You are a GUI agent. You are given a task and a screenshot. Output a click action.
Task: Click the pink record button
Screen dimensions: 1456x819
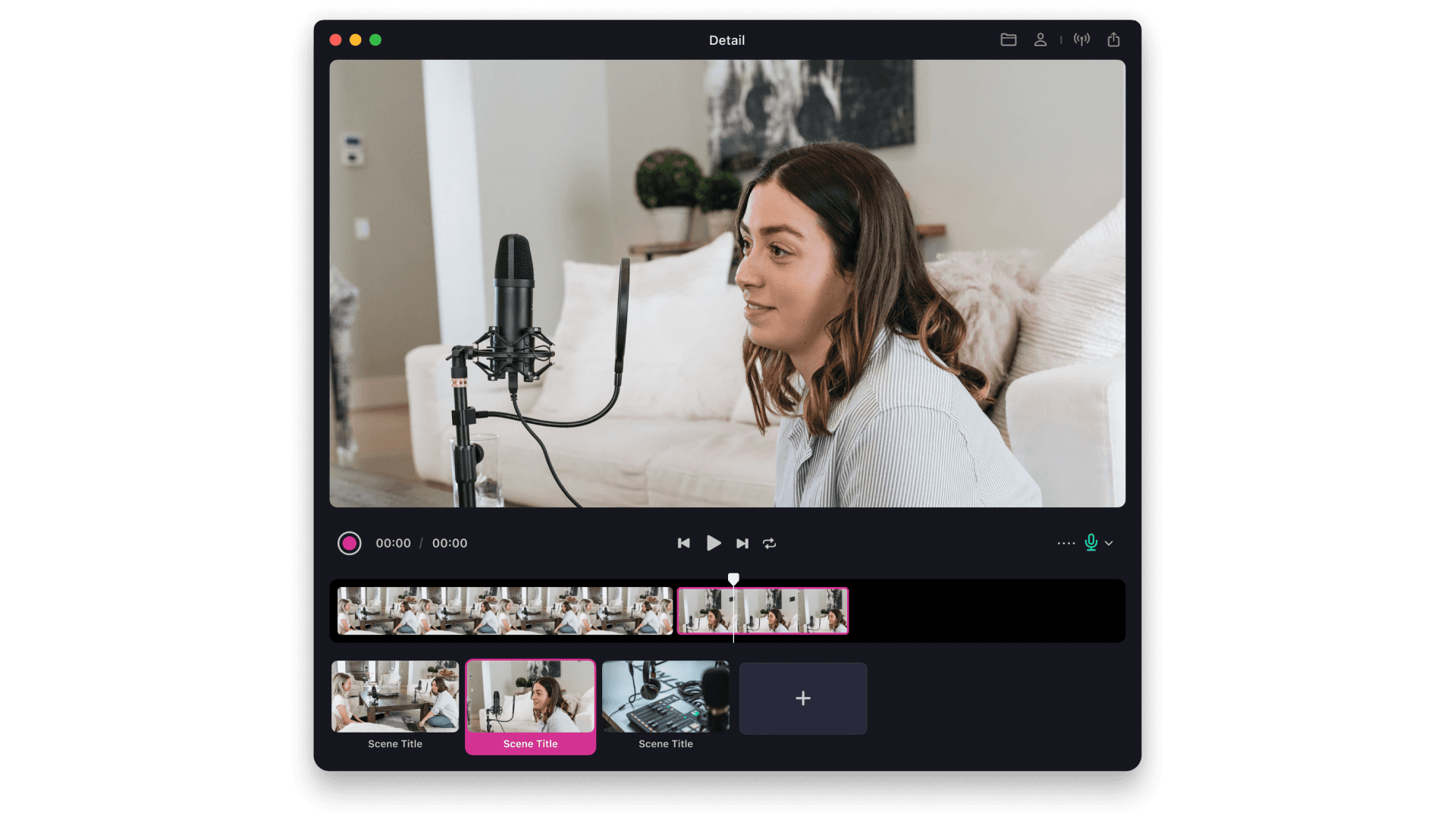[349, 543]
